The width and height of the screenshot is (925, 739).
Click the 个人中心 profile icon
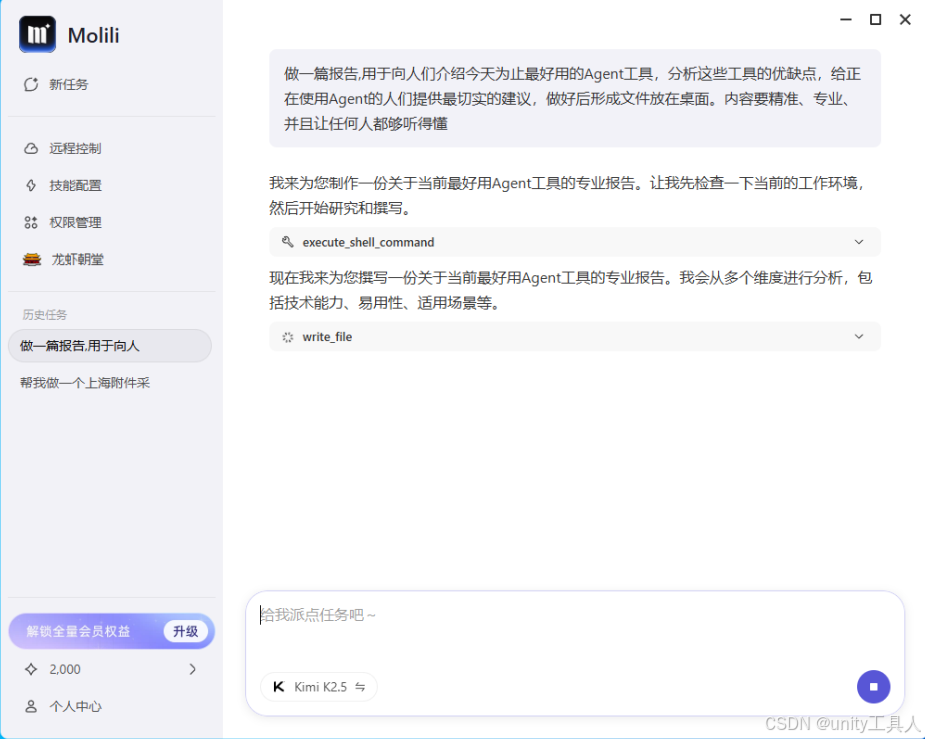[x=31, y=707]
